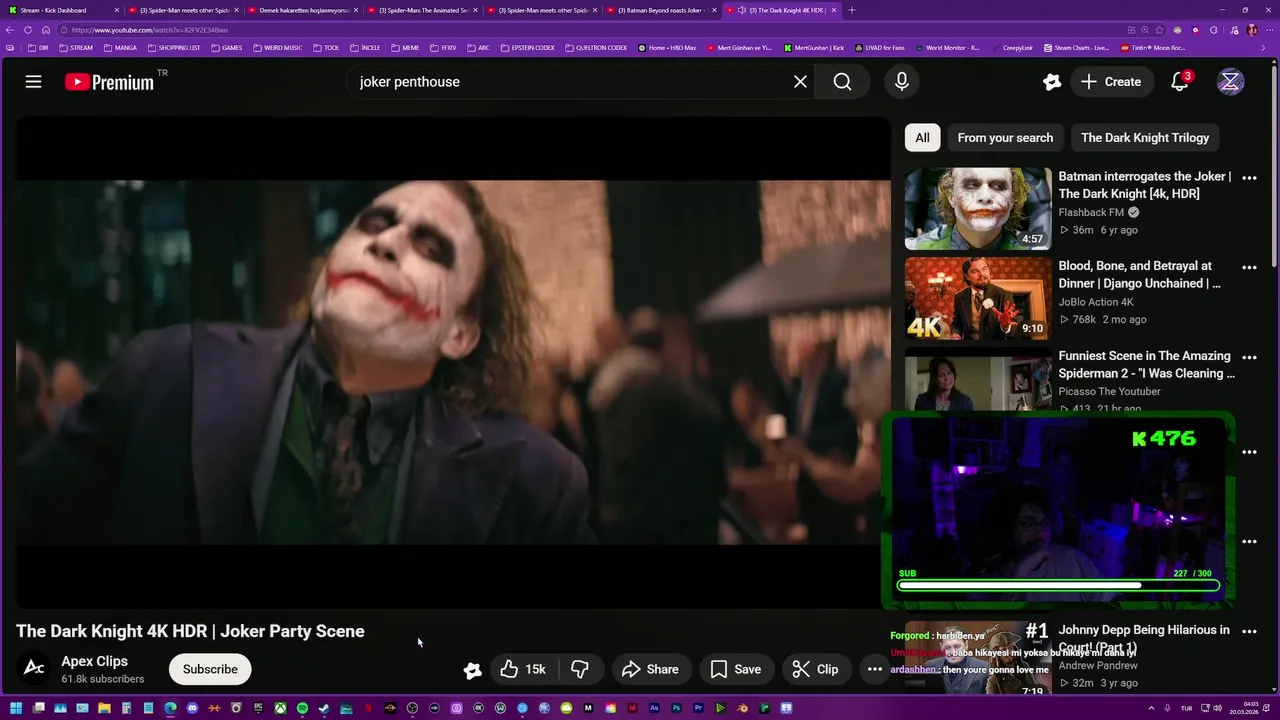Launch Photoshop from the taskbar
Screen dimensions: 1280x720
(676, 708)
